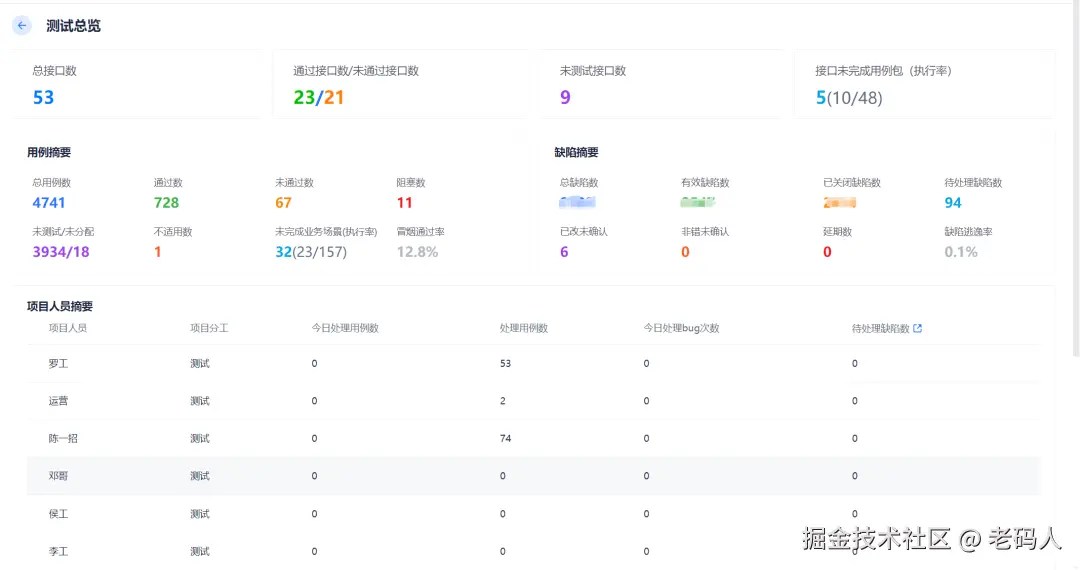This screenshot has height=570, width=1080.
Task: Click the 未通过数 value 67
Action: pos(283,203)
